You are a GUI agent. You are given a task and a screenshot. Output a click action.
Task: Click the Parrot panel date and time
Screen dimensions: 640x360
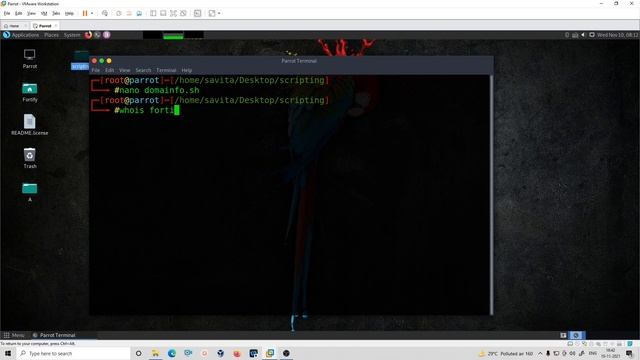618,35
